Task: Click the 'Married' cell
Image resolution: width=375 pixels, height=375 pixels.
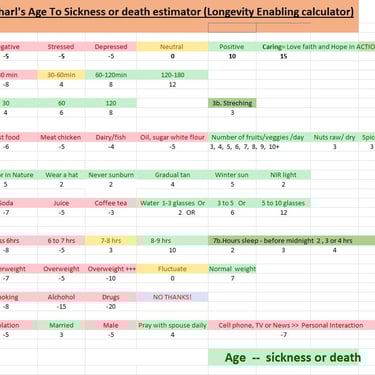Action: pos(61,325)
